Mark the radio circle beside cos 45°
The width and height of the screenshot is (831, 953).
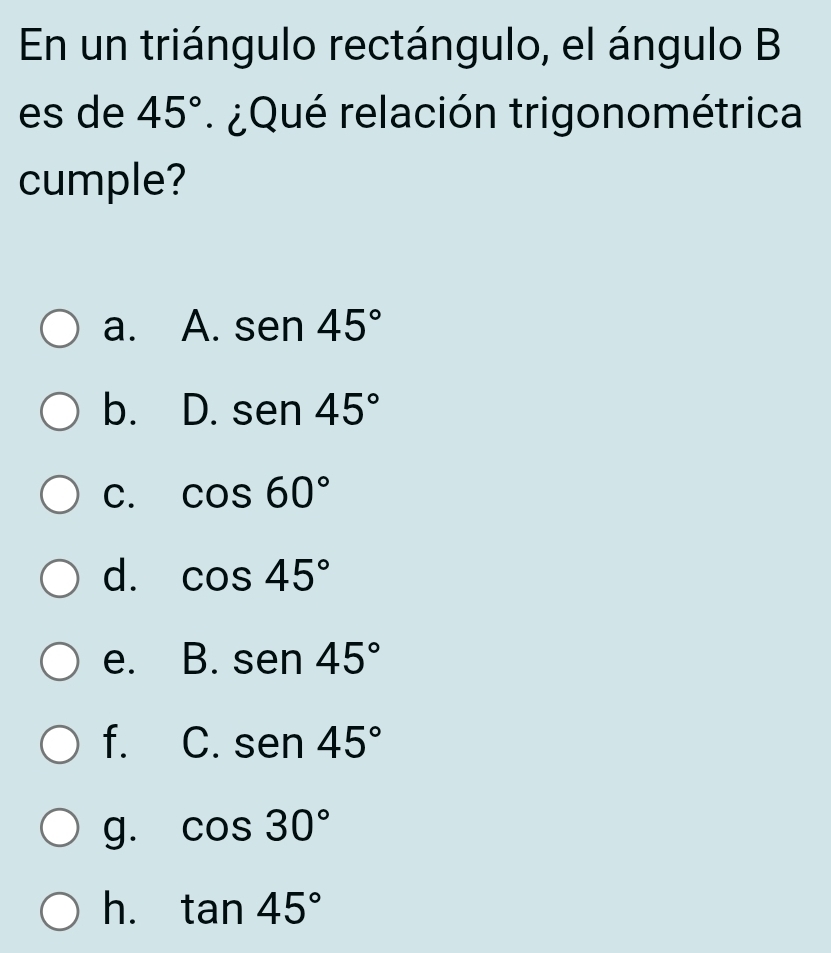click(x=61, y=577)
